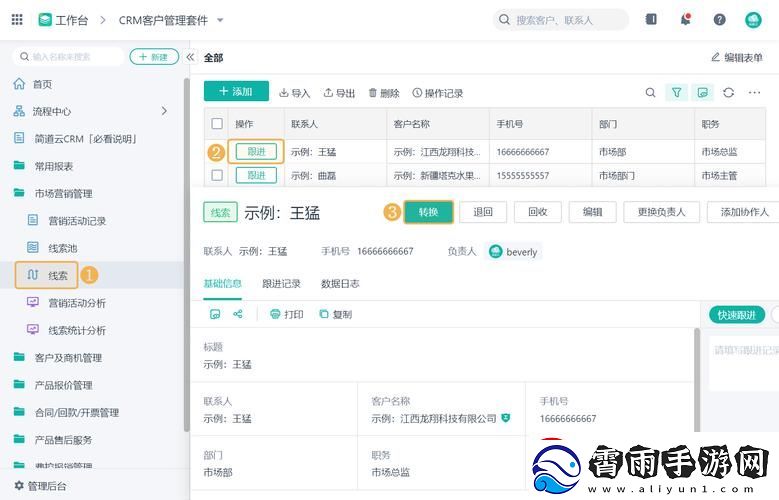Open the app grid launcher icon
Viewport: 779px width, 500px height.
coord(17,20)
